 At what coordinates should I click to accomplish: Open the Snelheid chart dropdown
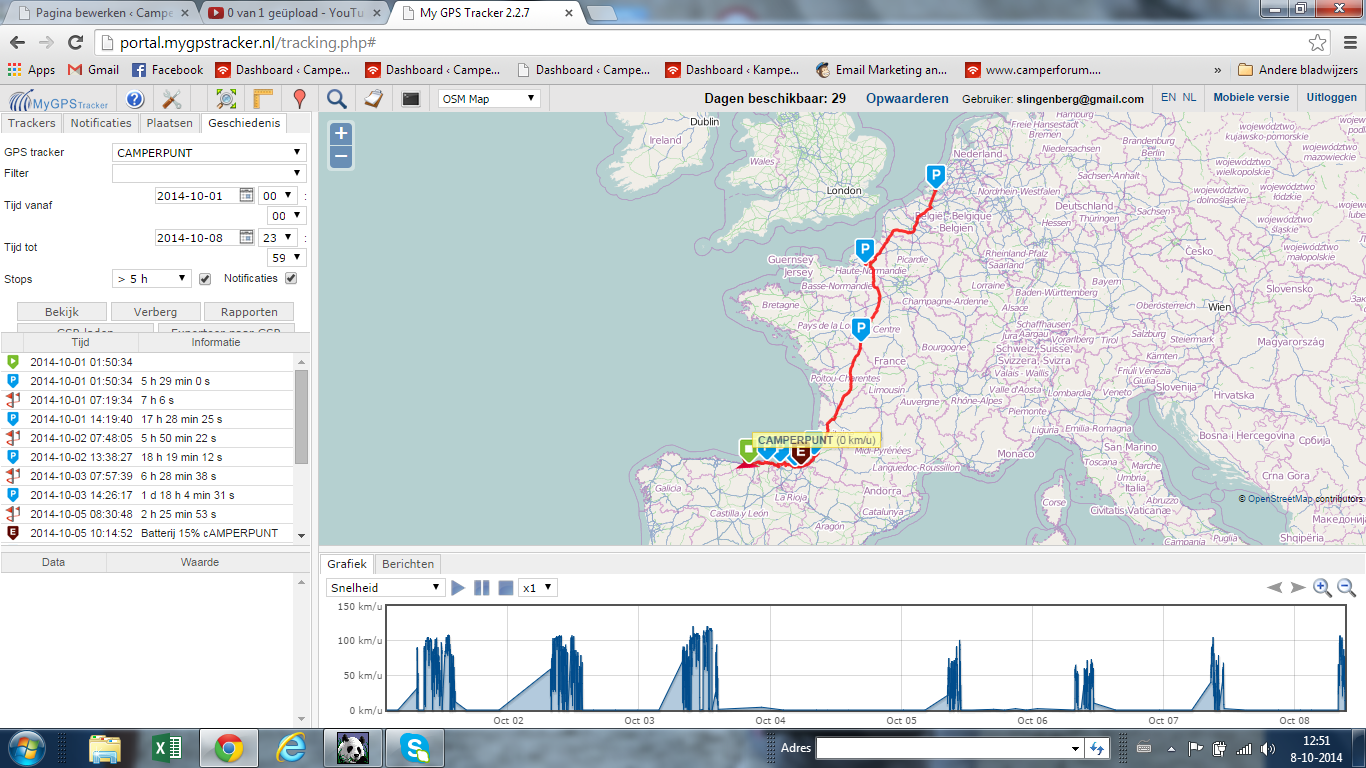click(385, 588)
